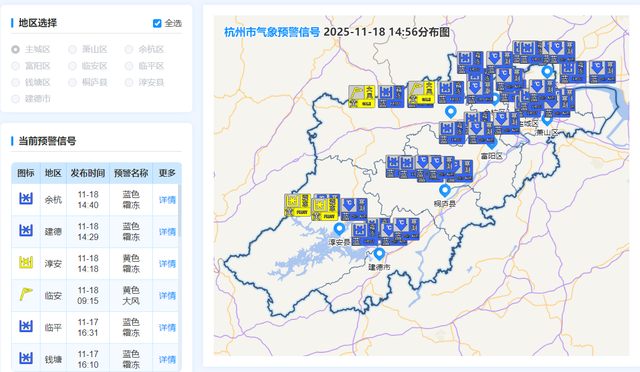This screenshot has height=372, width=640.
Task: Click the warning table's vertical scrollbar
Action: coord(180,212)
